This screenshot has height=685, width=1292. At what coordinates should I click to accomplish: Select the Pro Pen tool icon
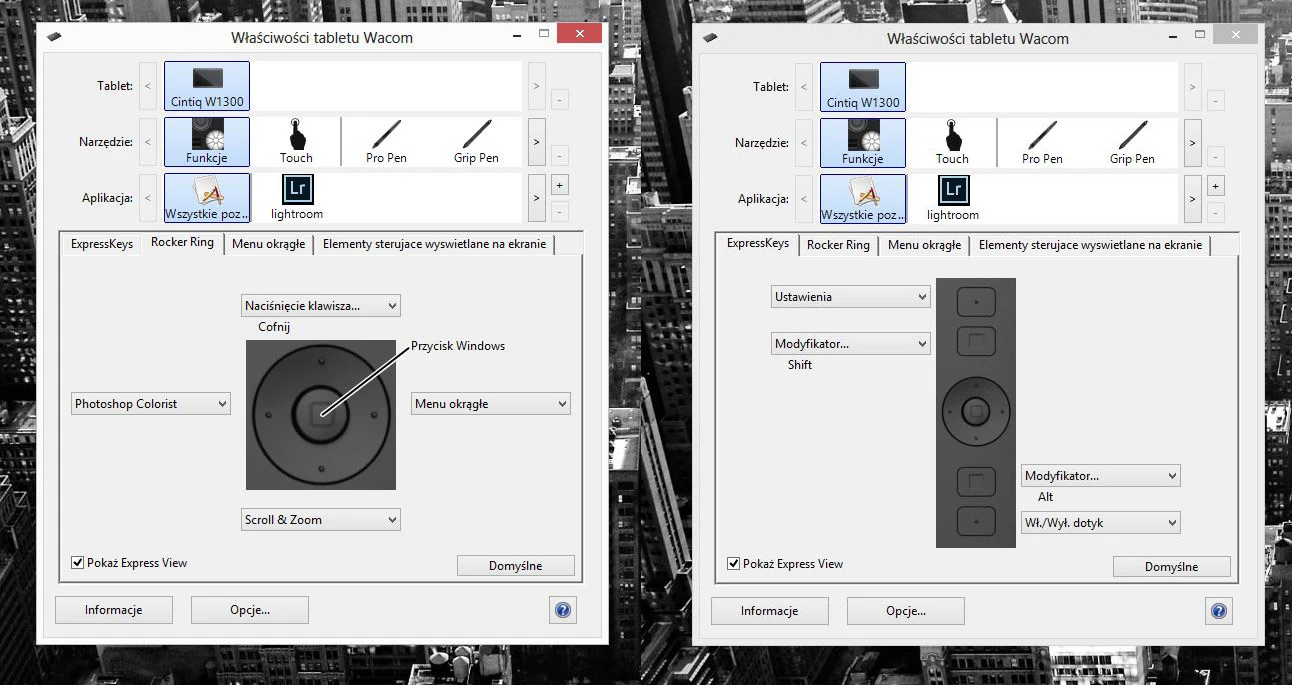[x=388, y=141]
